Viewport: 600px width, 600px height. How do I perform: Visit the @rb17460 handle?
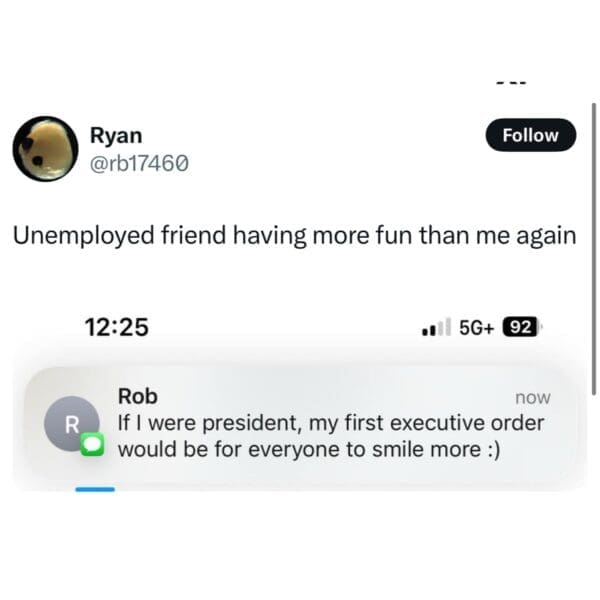[x=139, y=163]
